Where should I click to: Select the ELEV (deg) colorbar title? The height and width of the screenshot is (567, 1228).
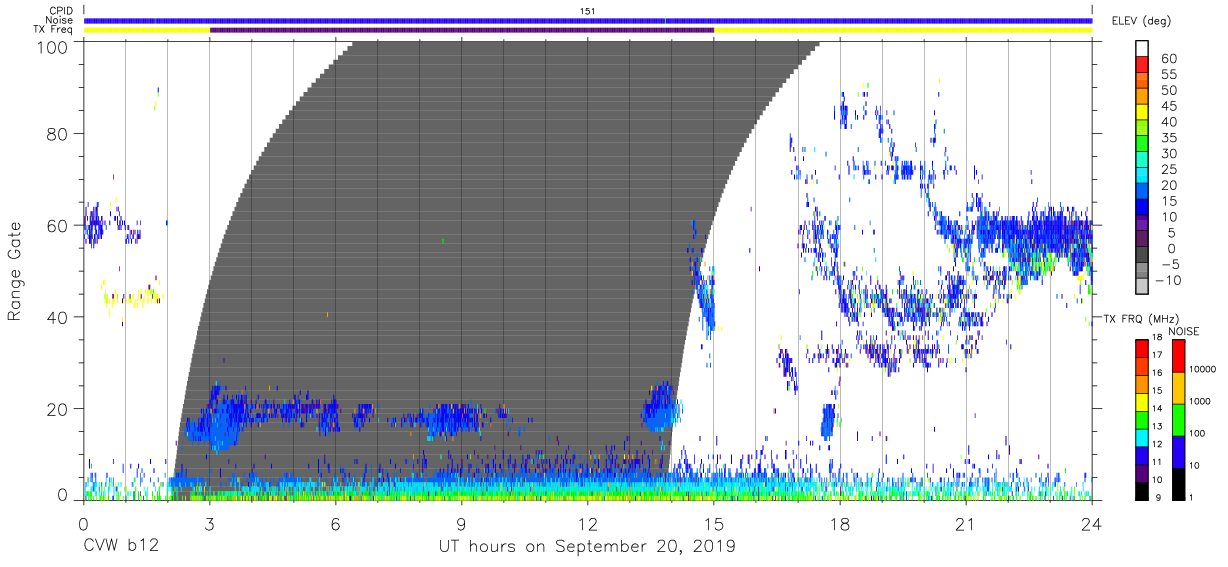coord(1141,20)
